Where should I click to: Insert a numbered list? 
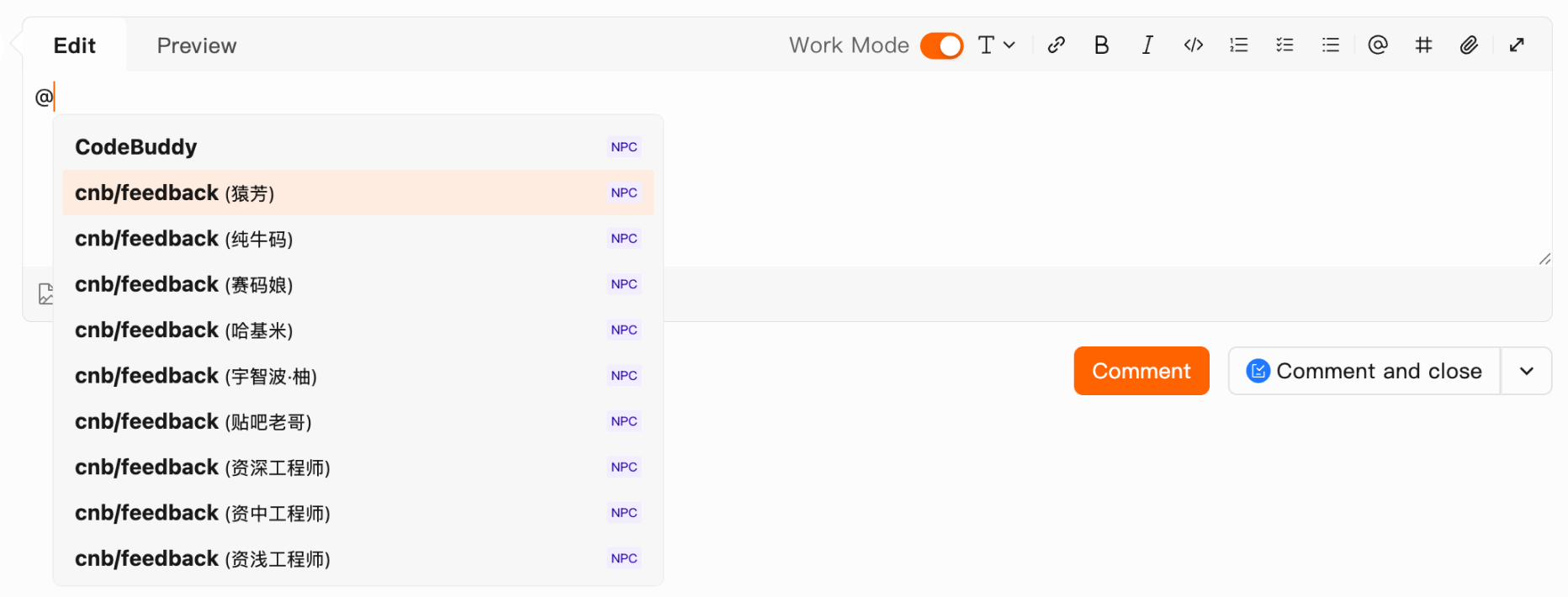pyautogui.click(x=1238, y=45)
